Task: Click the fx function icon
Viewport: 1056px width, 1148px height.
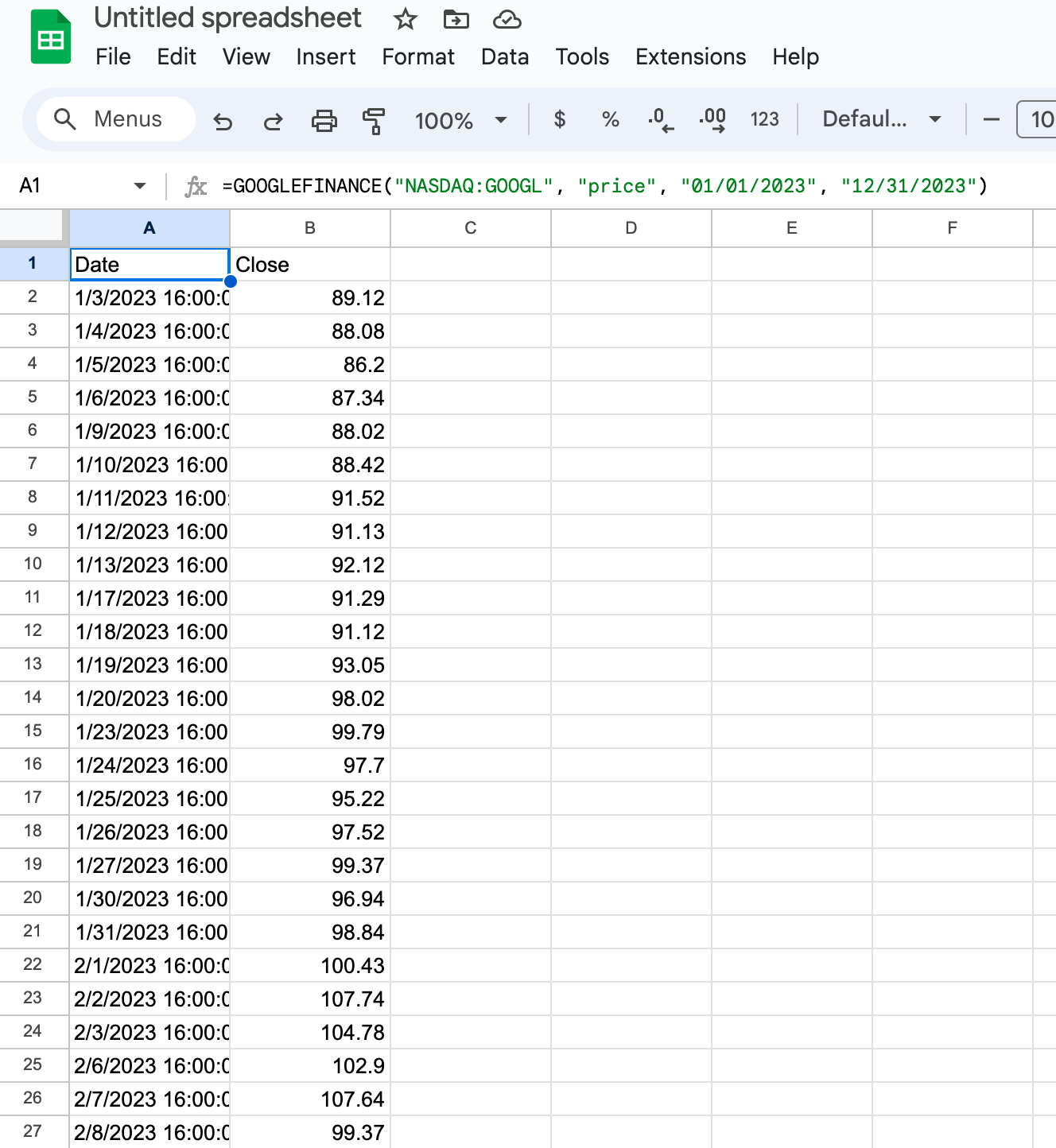Action: tap(196, 186)
